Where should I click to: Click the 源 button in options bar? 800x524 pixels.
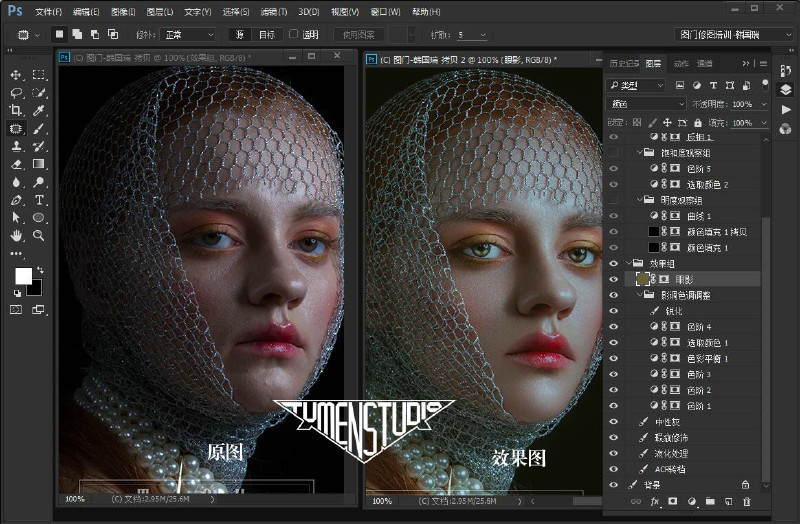(239, 35)
